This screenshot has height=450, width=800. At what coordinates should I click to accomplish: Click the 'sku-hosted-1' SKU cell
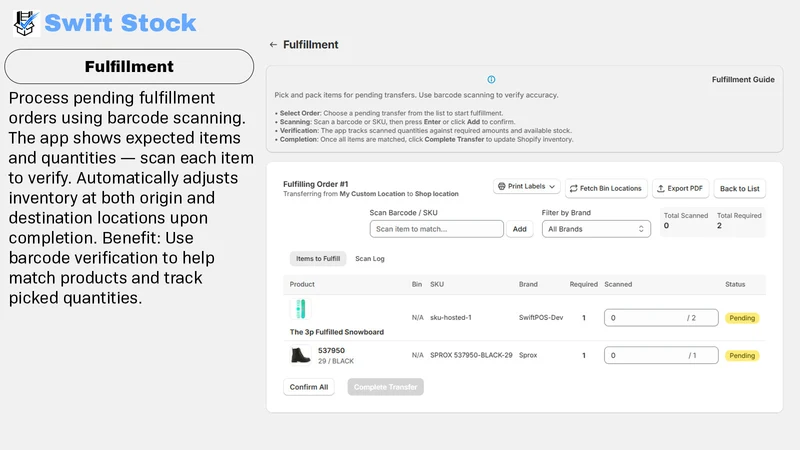tap(451, 317)
